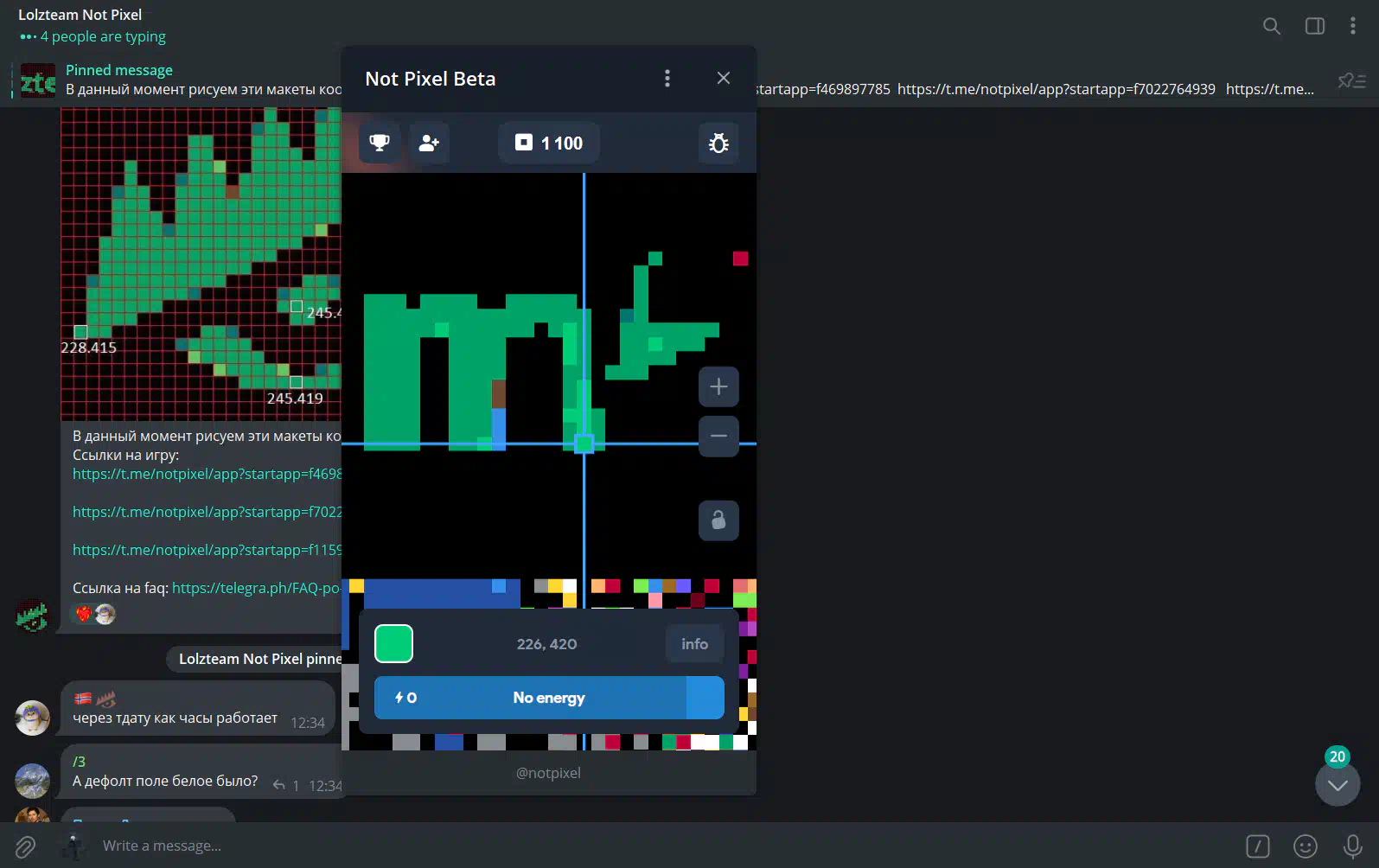Click the red pixel on the canvas
Screen dimensions: 1379x868
click(x=740, y=258)
